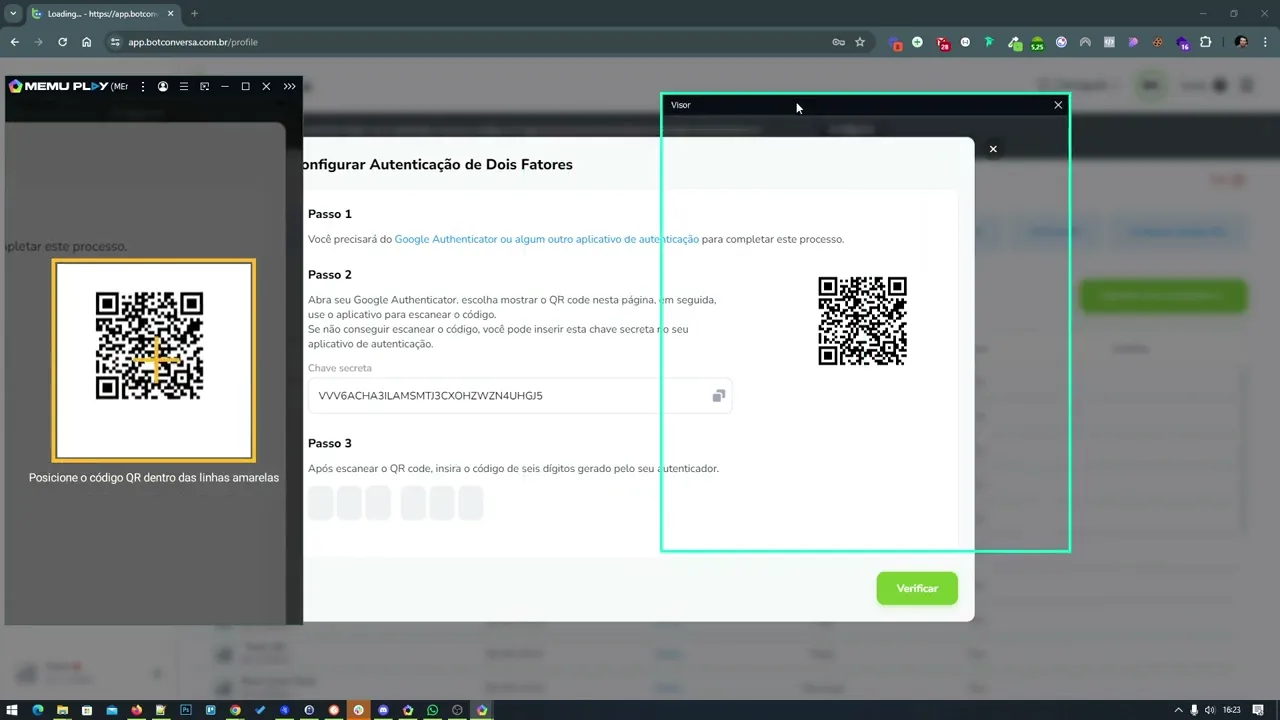Open the Chrome extensions puzzle icon
This screenshot has width=1280, height=720.
click(x=1205, y=42)
